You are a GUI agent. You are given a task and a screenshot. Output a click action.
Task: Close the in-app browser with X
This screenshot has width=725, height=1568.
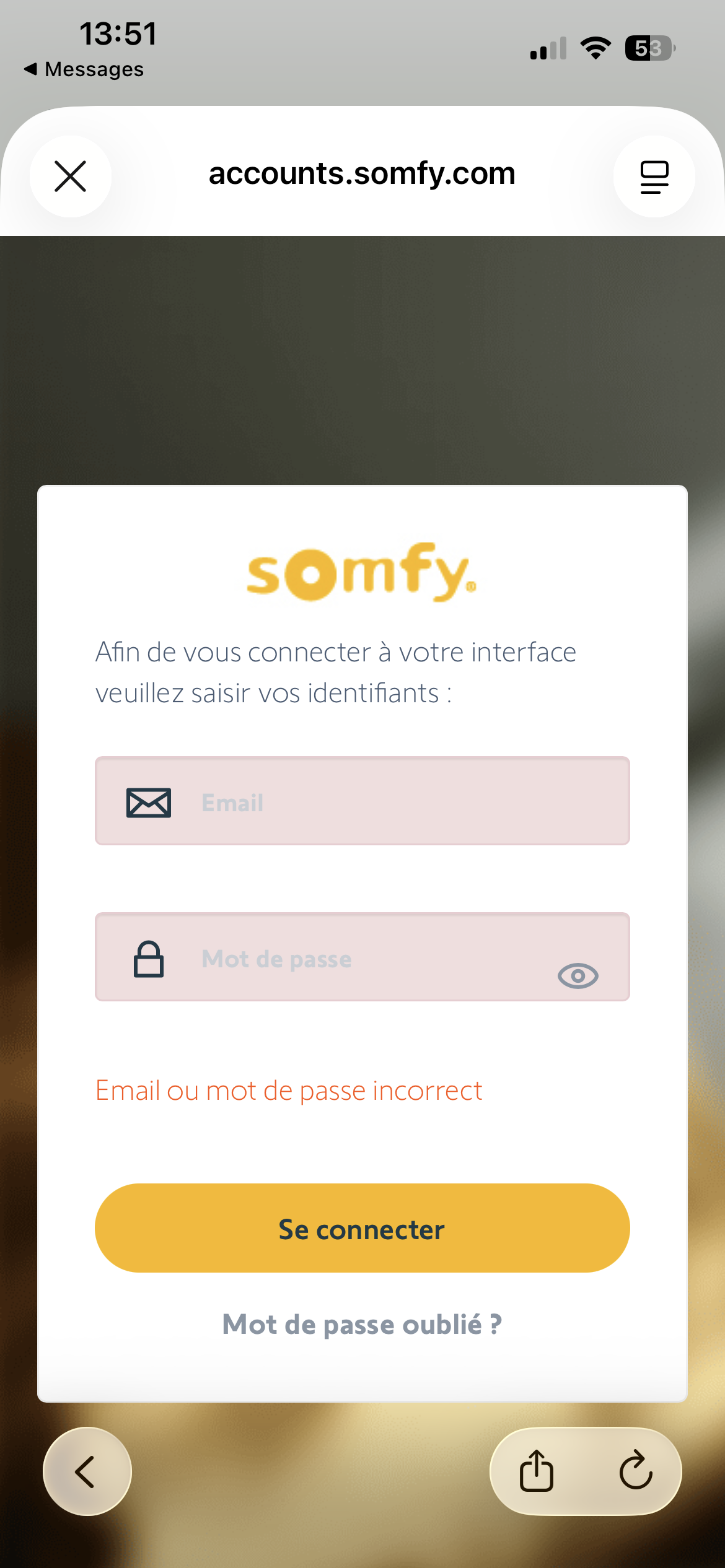(x=71, y=176)
